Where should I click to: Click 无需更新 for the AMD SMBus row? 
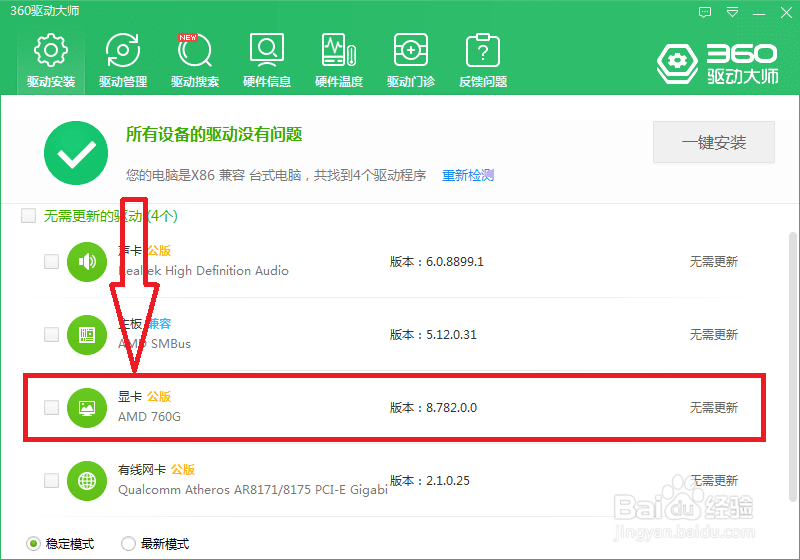[x=714, y=335]
